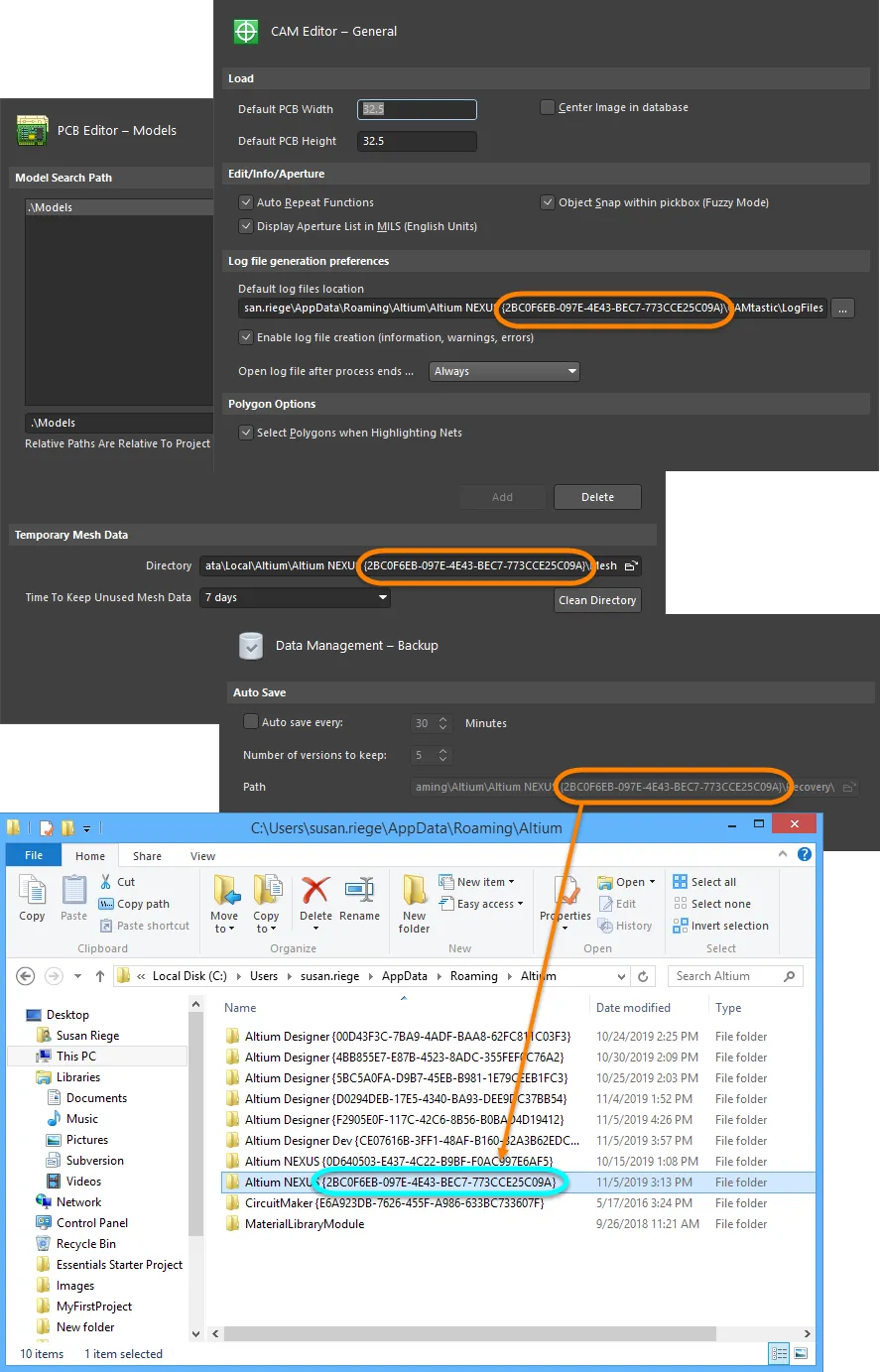Click the Explorer Help question mark icon
The height and width of the screenshot is (1372, 880).
click(805, 854)
